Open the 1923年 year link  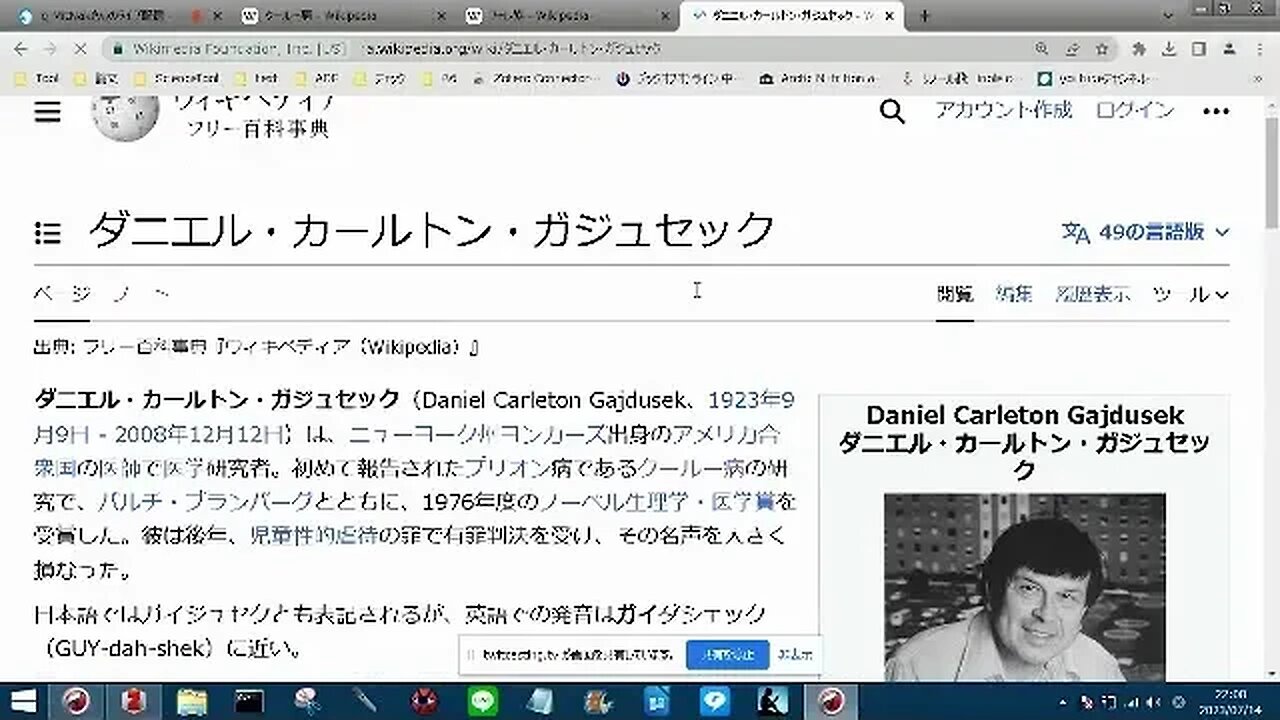745,401
